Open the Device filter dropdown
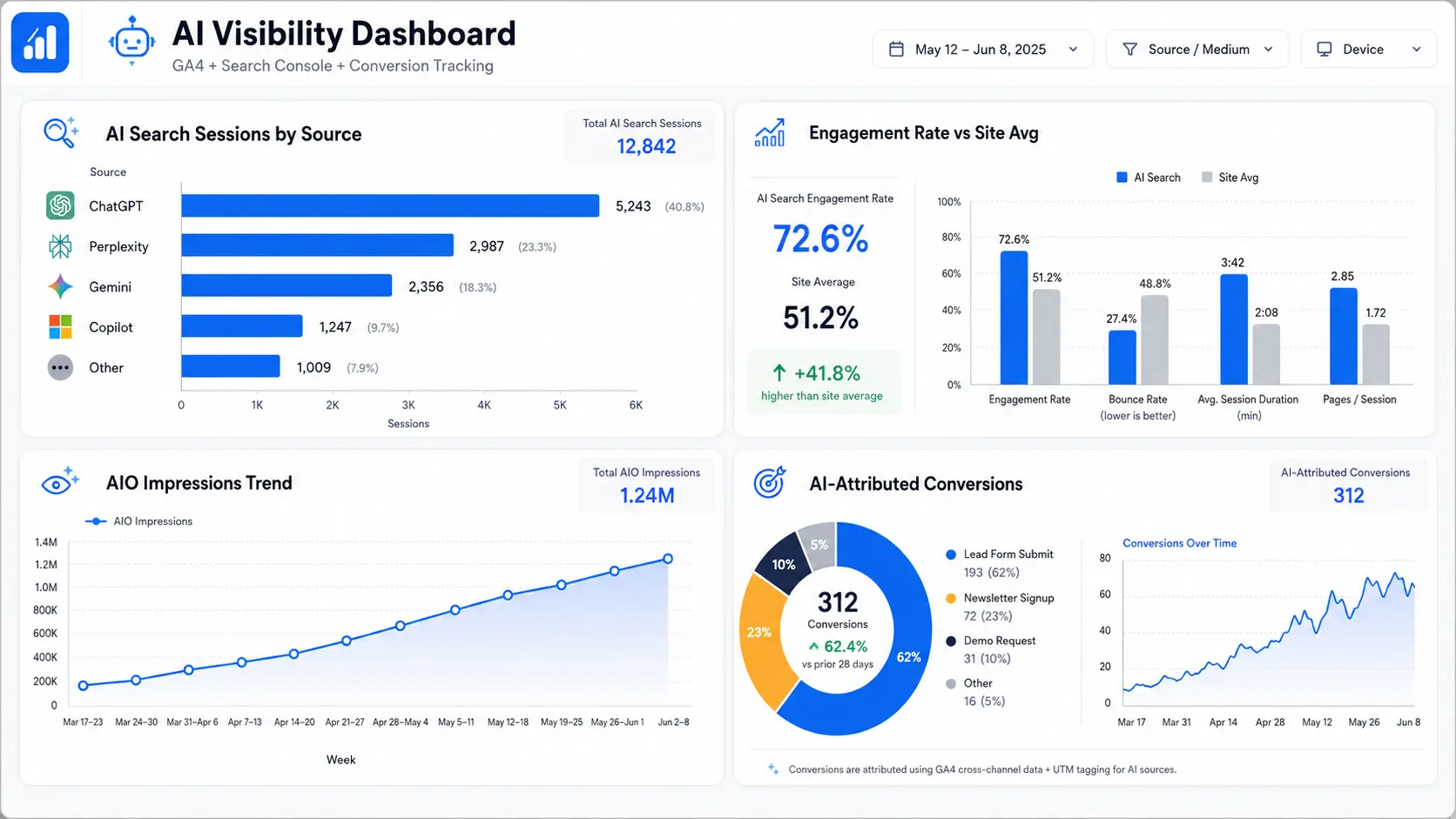The height and width of the screenshot is (819, 1456). click(x=1368, y=49)
